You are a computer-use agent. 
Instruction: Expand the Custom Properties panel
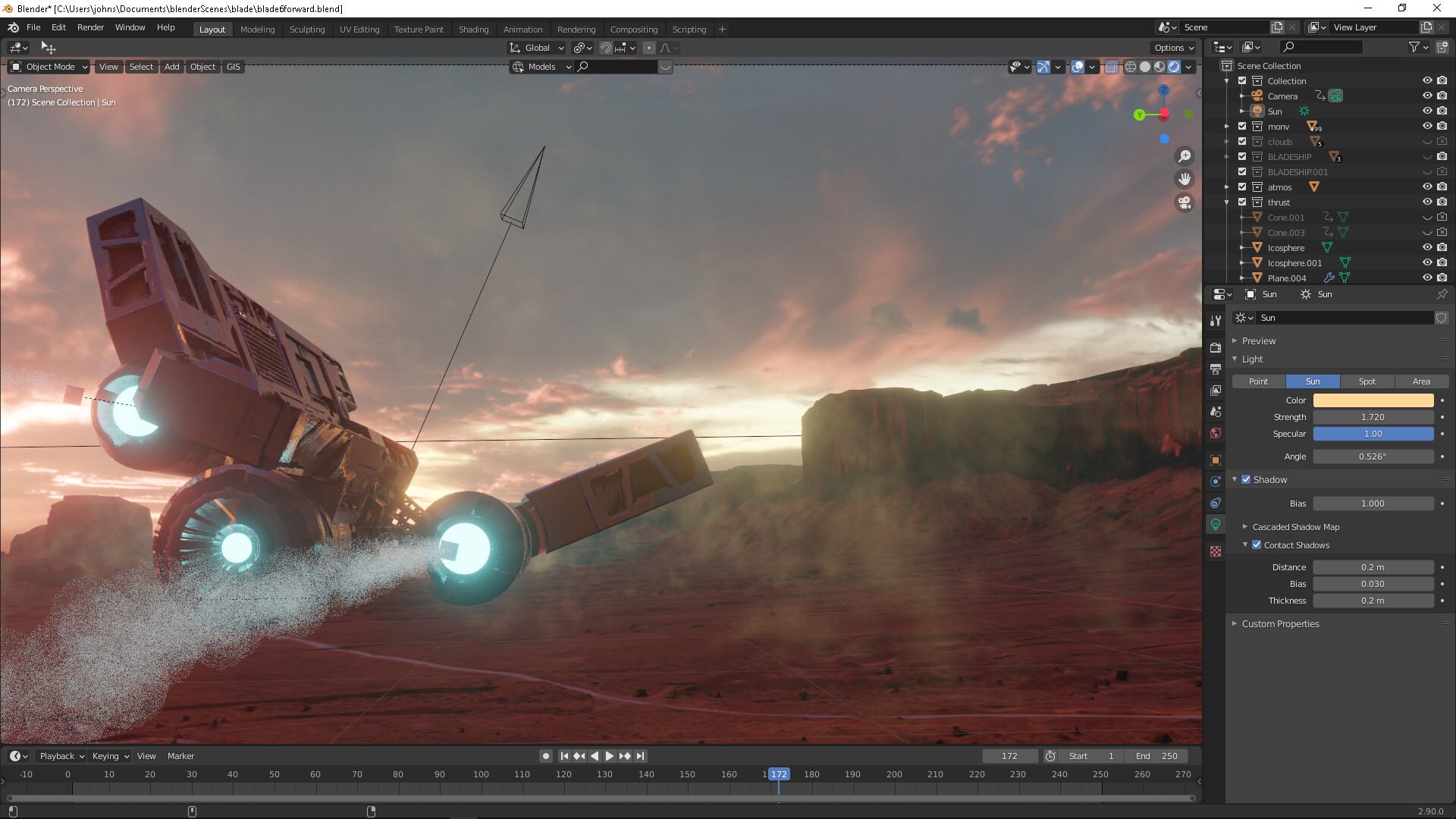pyautogui.click(x=1280, y=623)
